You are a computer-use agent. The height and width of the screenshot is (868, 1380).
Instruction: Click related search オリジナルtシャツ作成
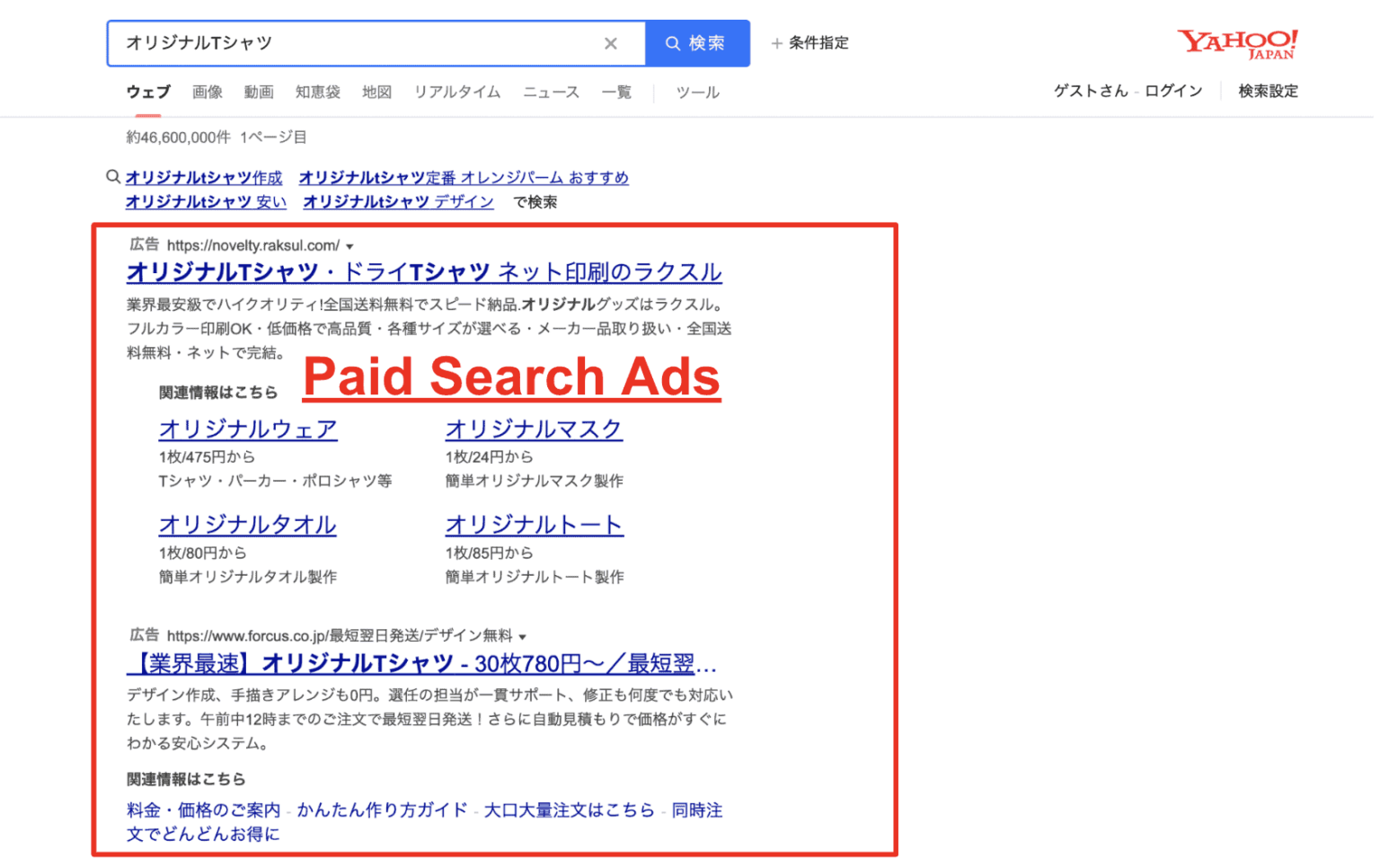click(204, 177)
